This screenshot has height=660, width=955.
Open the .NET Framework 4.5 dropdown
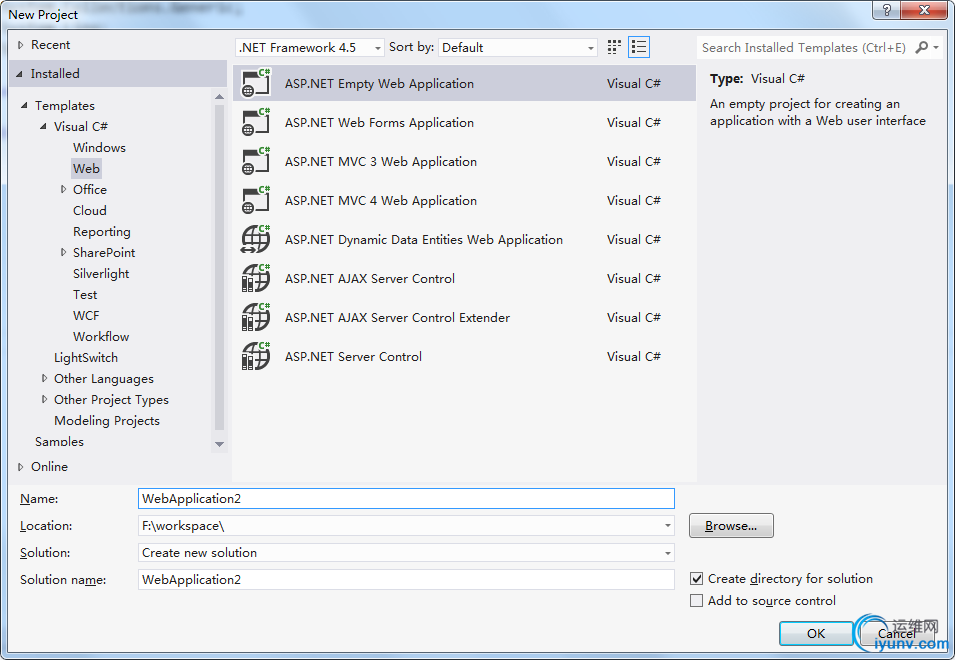coord(309,47)
